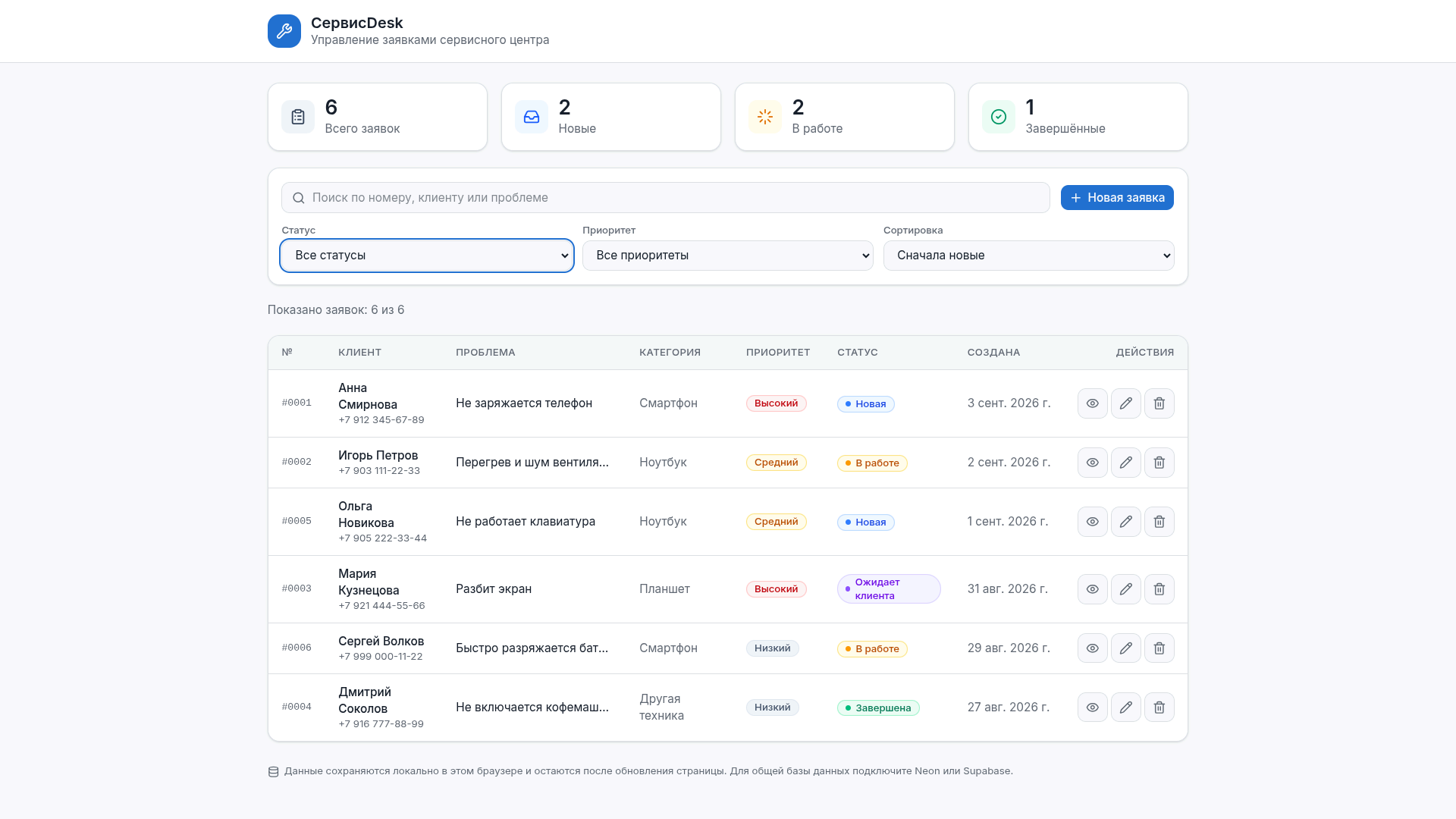The height and width of the screenshot is (819, 1456).
Task: Click Ожидает клиента status badge
Action: [x=889, y=589]
